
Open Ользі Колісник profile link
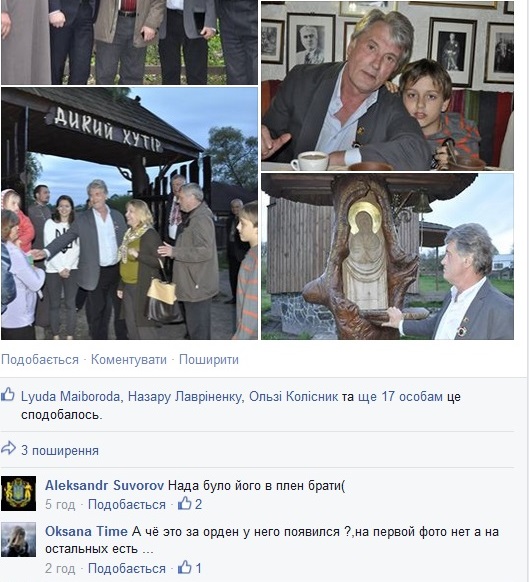(293, 396)
